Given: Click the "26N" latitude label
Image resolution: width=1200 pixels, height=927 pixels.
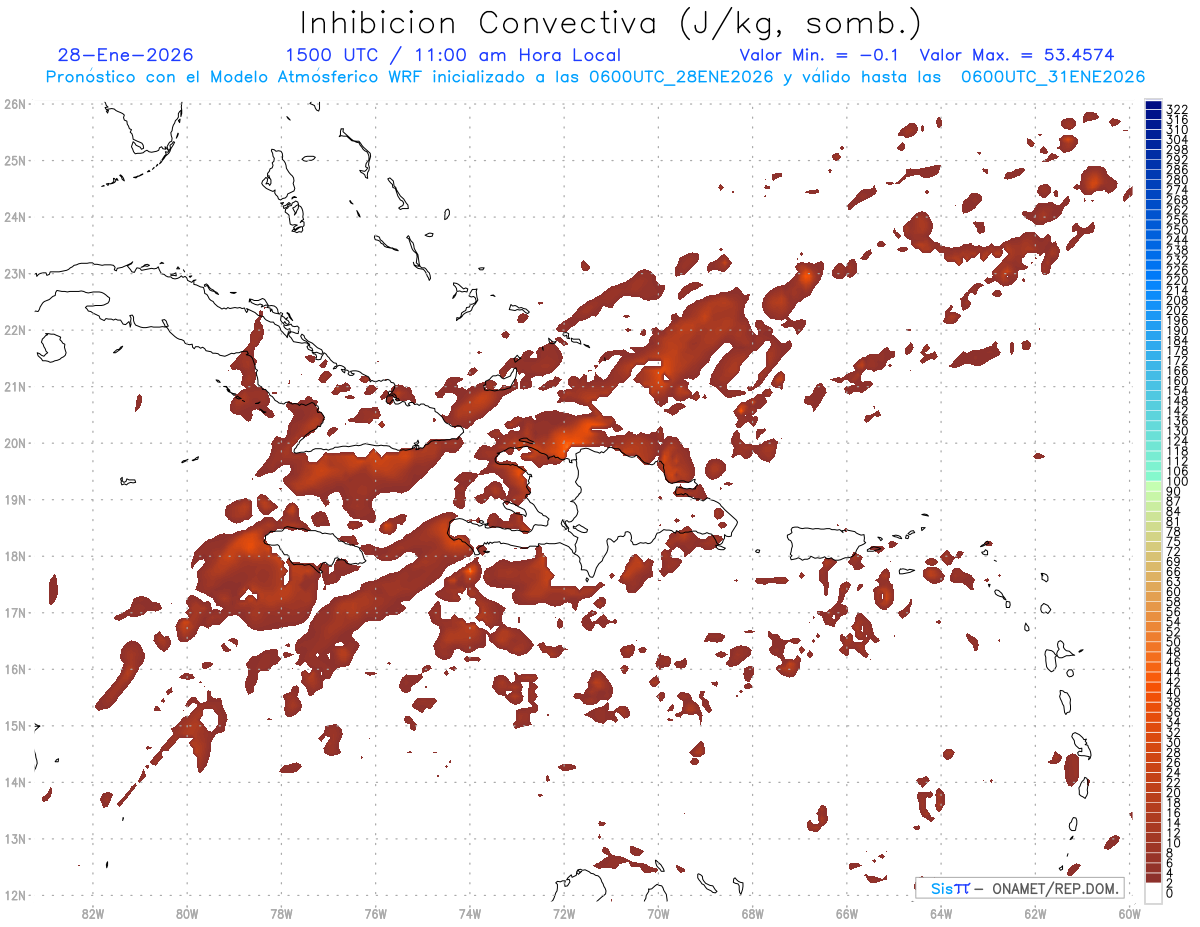Looking at the screenshot, I should click(x=14, y=104).
